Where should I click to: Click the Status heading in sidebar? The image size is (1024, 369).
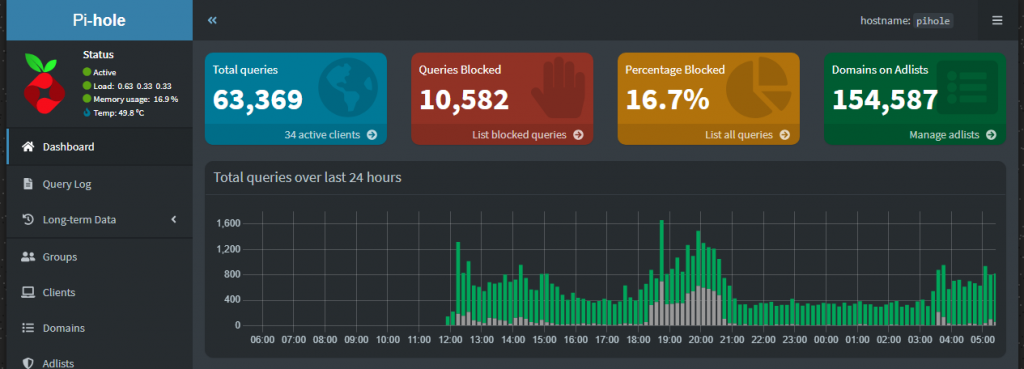99,55
